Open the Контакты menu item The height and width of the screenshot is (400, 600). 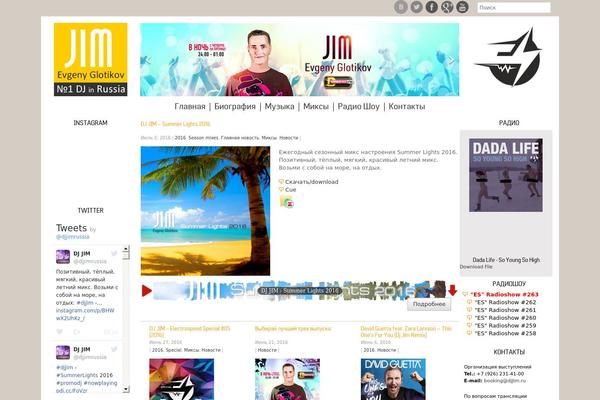click(x=407, y=106)
